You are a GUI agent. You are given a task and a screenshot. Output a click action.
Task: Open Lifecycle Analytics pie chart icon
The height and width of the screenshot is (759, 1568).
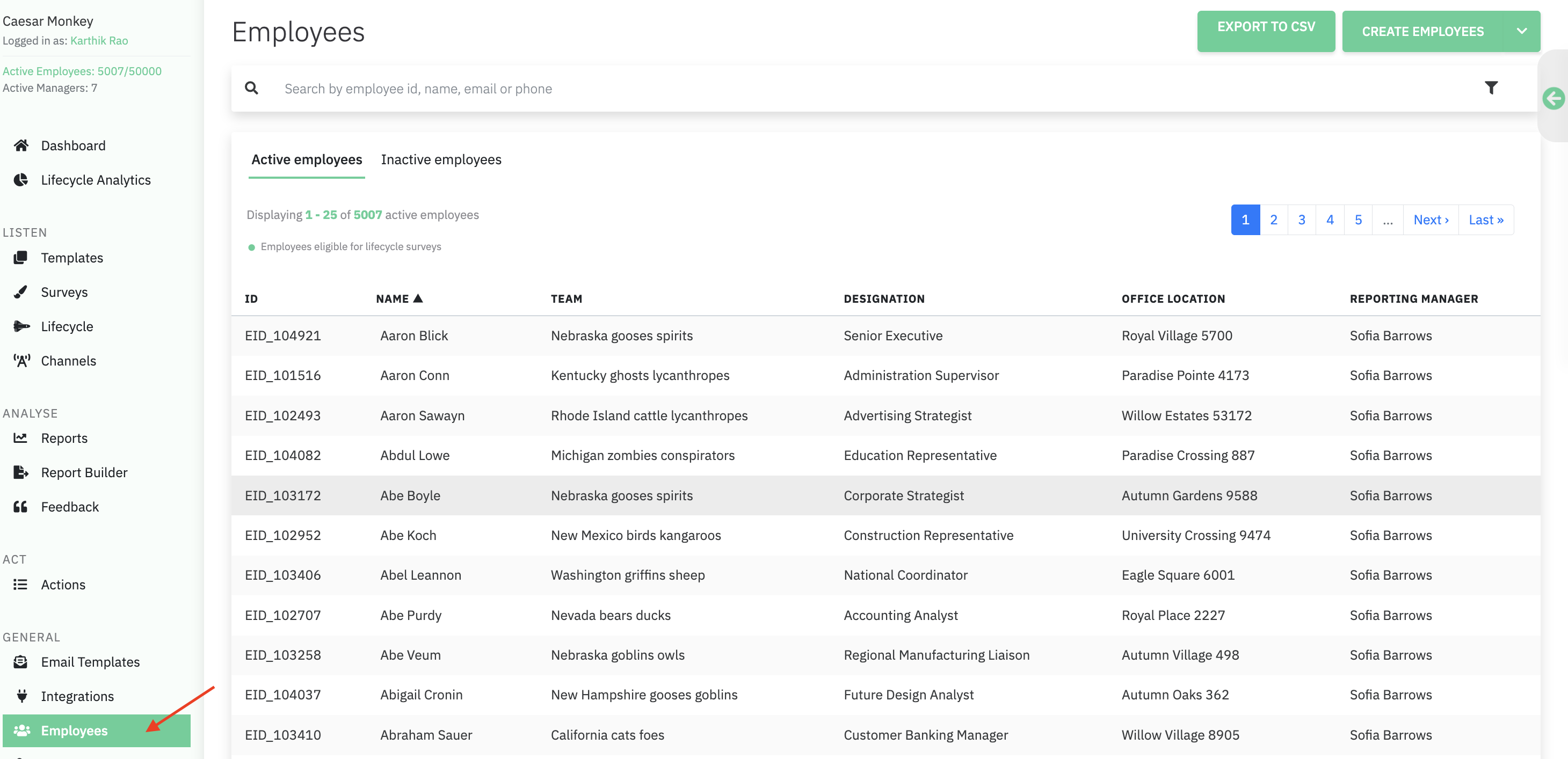[21, 180]
